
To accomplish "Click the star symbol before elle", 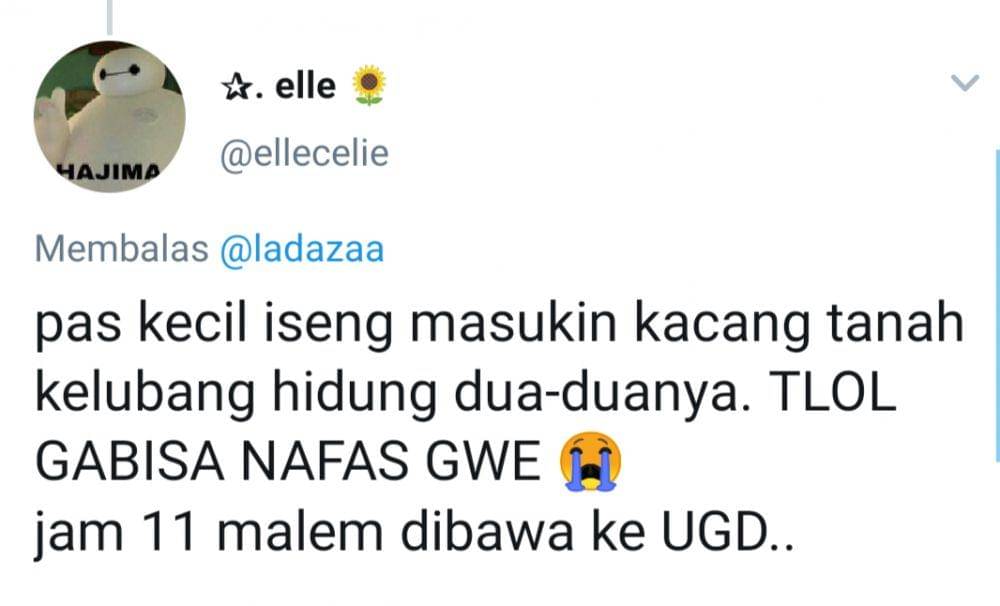I will click(x=237, y=87).
